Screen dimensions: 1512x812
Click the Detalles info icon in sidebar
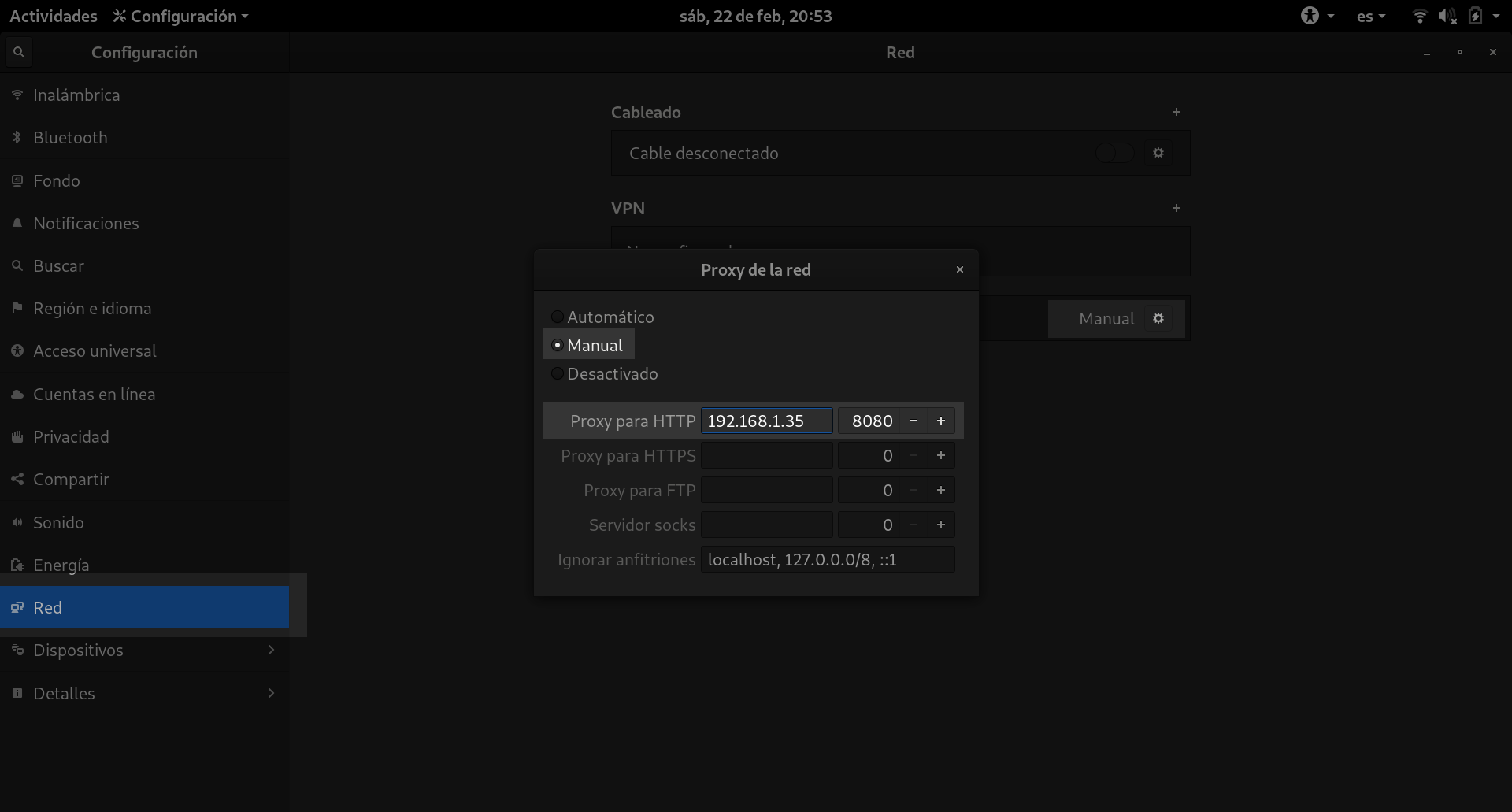point(17,694)
